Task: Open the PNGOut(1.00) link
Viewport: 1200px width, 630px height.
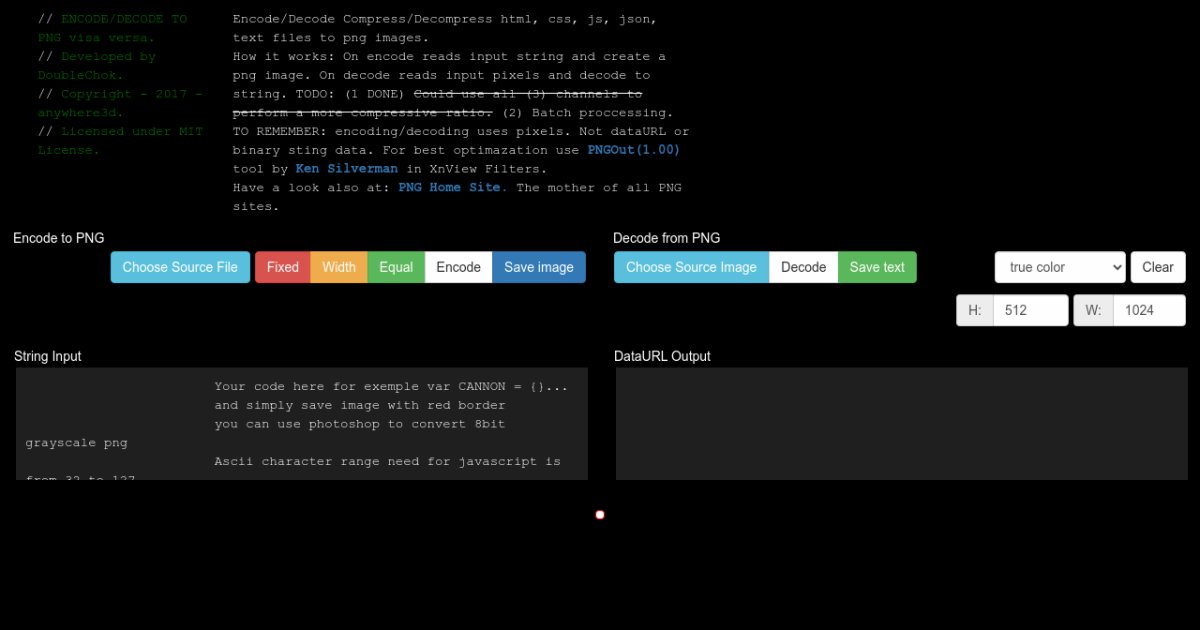Action: (633, 150)
